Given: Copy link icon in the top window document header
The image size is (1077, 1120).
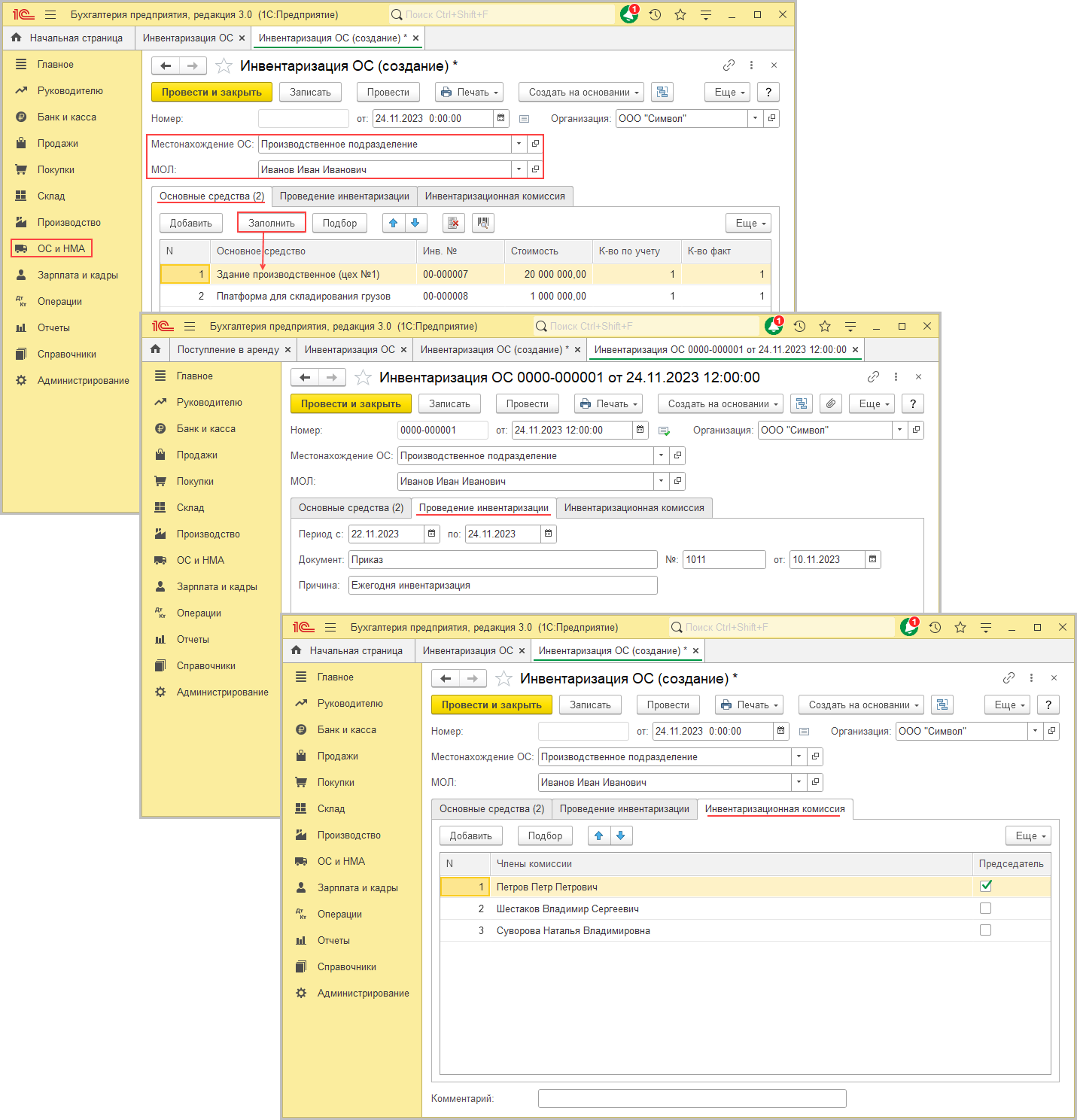Looking at the screenshot, I should pyautogui.click(x=729, y=65).
